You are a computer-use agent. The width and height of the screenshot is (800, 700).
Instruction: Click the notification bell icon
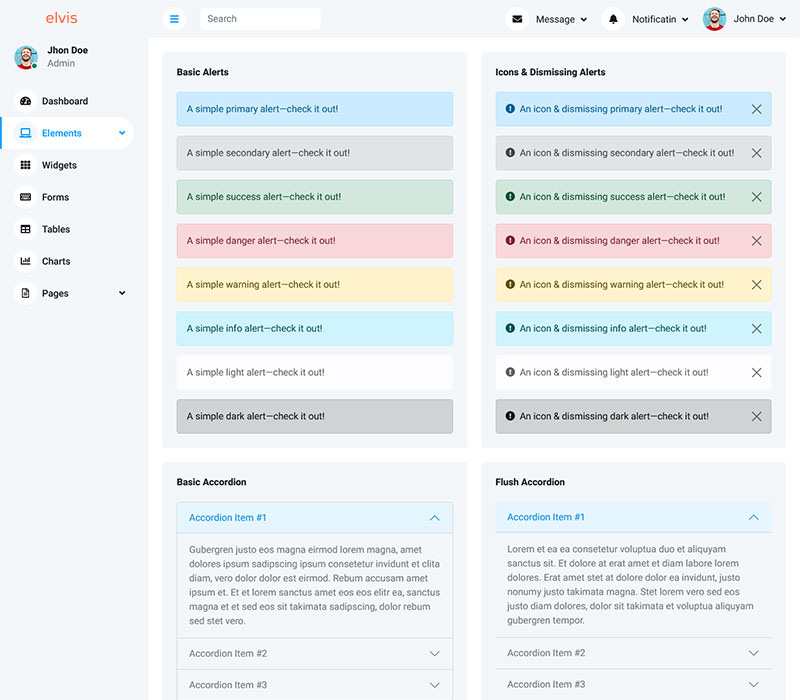point(613,19)
